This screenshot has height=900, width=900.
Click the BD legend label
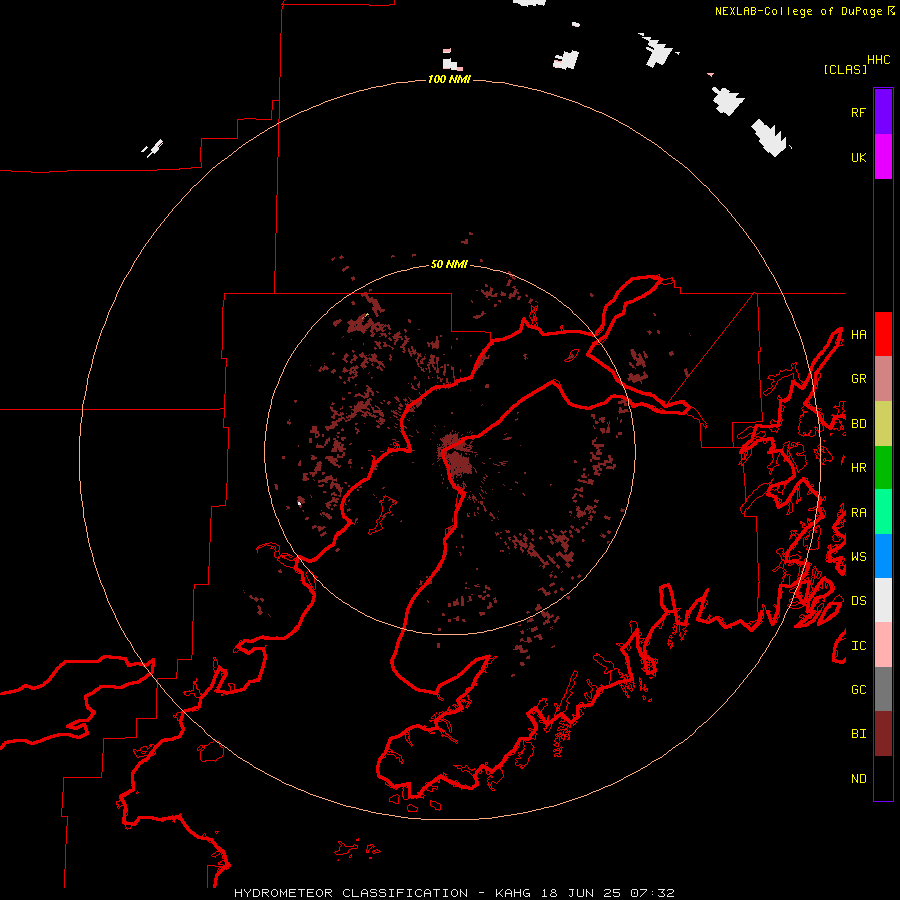click(859, 424)
